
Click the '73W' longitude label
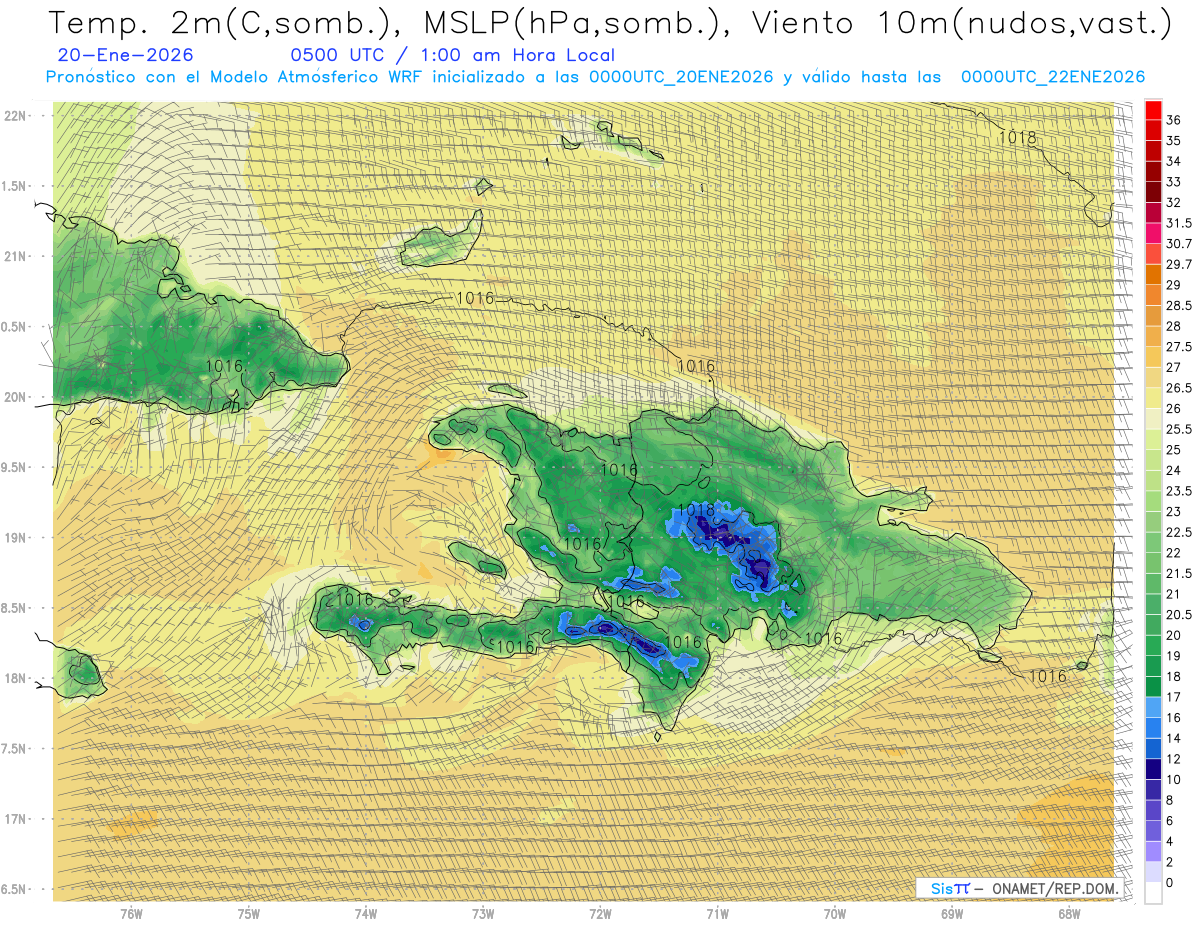tap(483, 913)
